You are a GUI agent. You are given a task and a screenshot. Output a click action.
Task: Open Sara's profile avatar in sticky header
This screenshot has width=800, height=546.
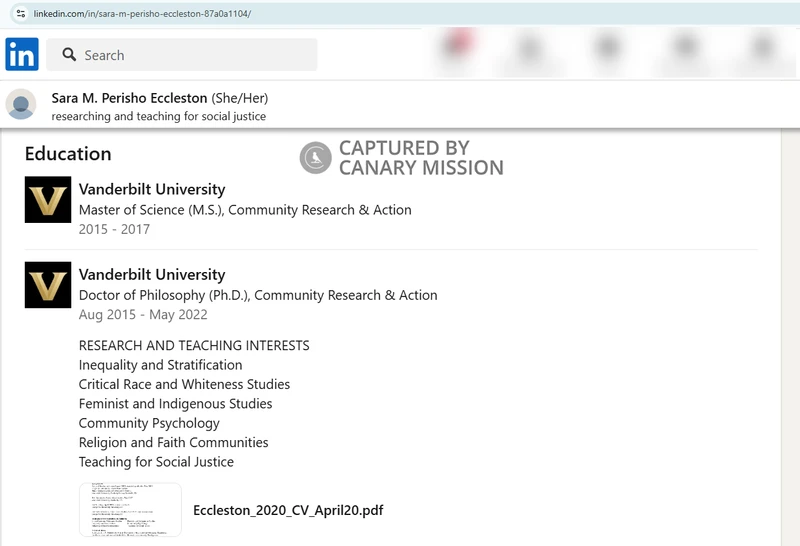pos(21,104)
